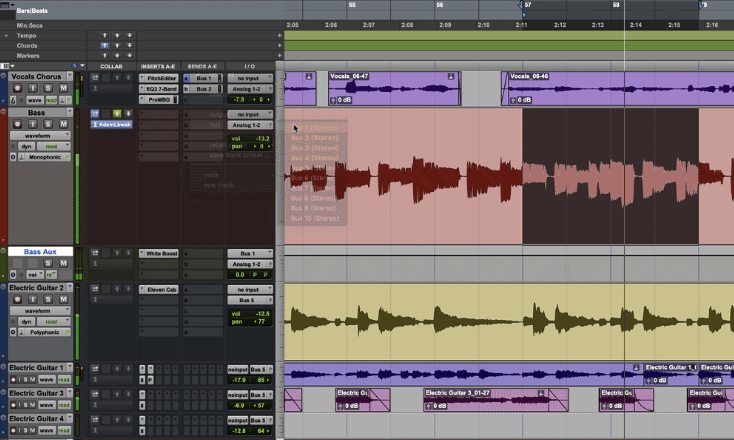Mute the Electric Guitar 2 track

tap(63, 299)
